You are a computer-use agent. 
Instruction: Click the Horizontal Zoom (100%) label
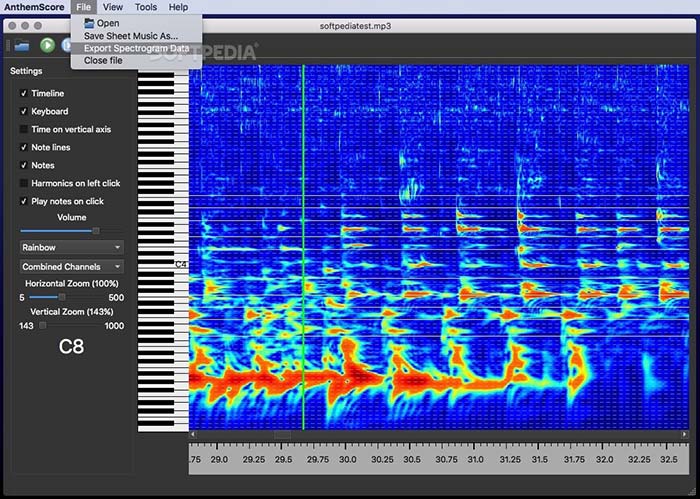click(72, 283)
